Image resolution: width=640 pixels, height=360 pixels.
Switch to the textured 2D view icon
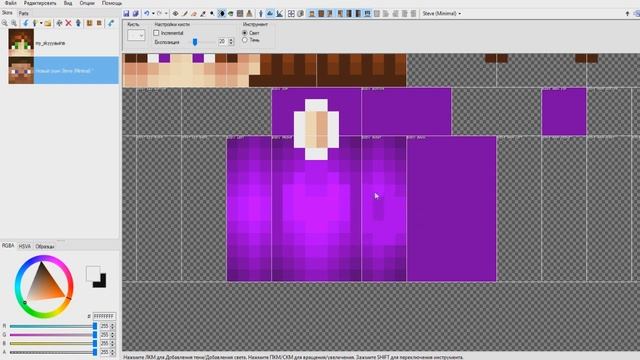click(270, 13)
